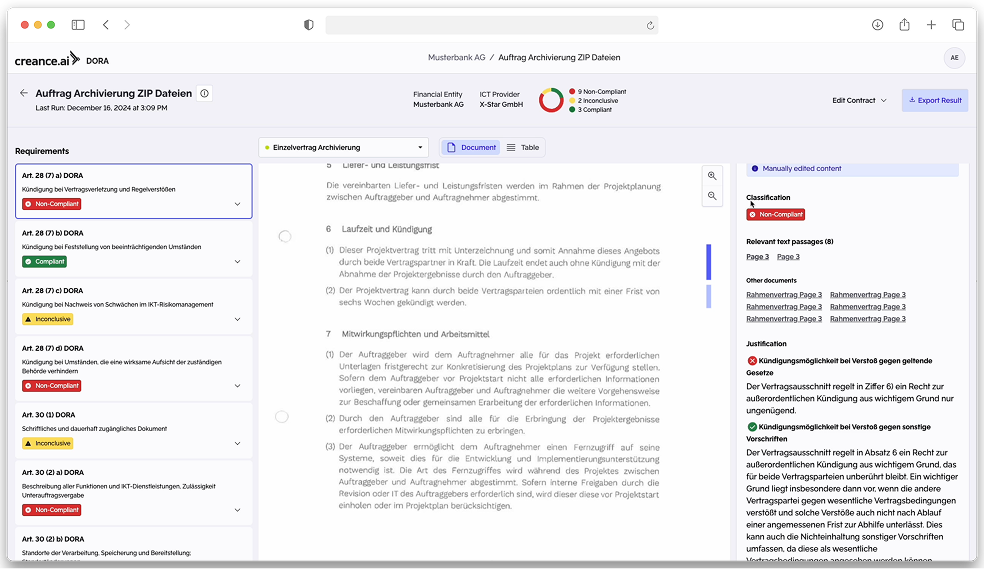Open info icon next to contract title

point(204,93)
